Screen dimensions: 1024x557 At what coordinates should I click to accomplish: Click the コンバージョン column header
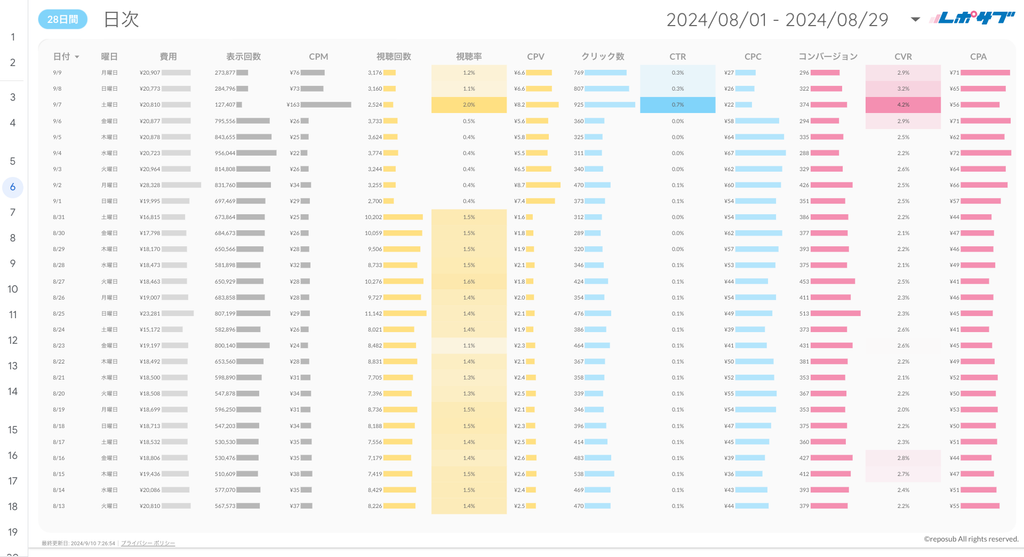click(x=828, y=57)
